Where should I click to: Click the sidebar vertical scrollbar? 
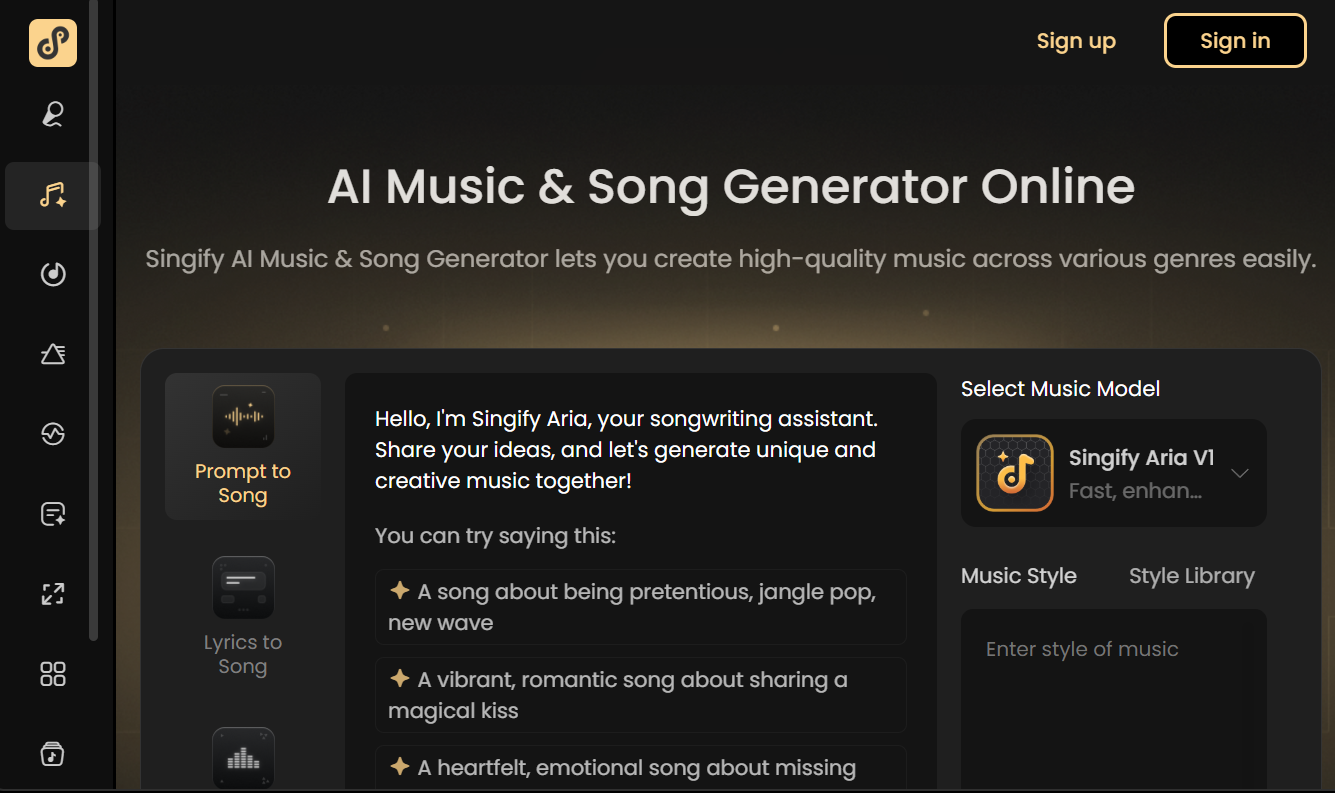(x=94, y=320)
